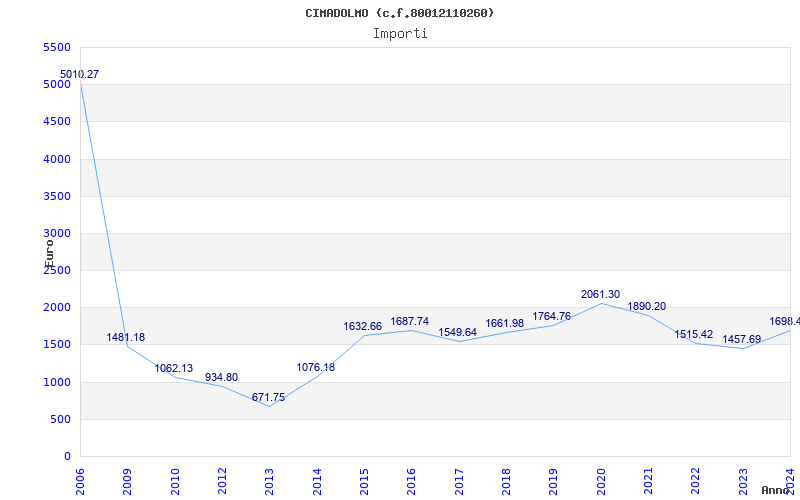Click the 3500 y-axis tick label
Image resolution: width=800 pixels, height=500 pixels.
(57, 196)
